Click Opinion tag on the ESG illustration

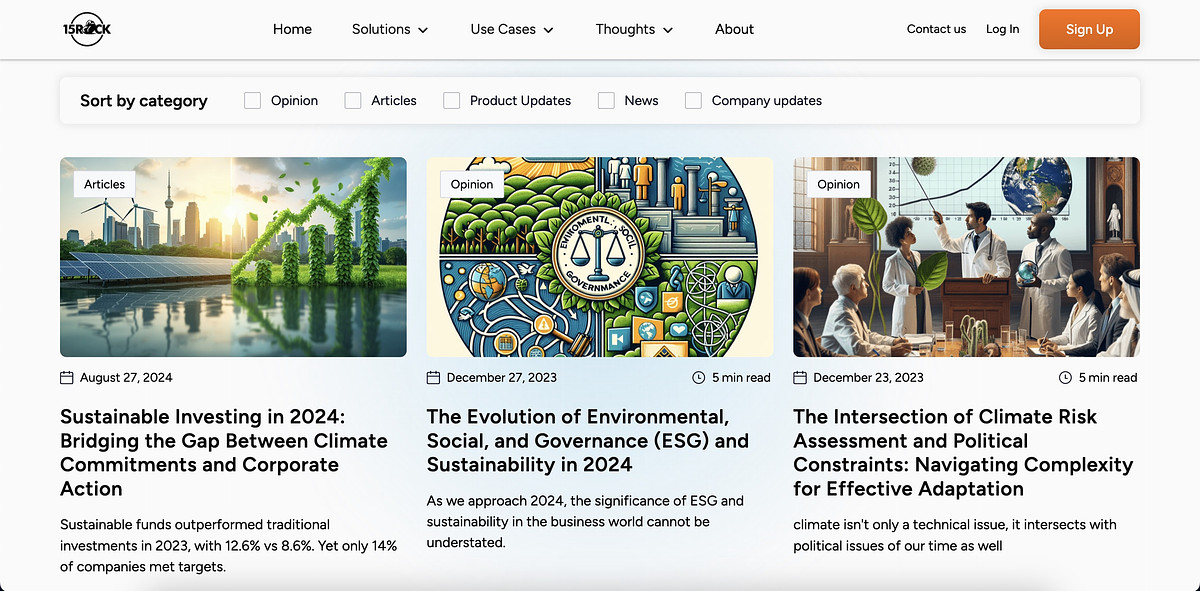pyautogui.click(x=471, y=184)
